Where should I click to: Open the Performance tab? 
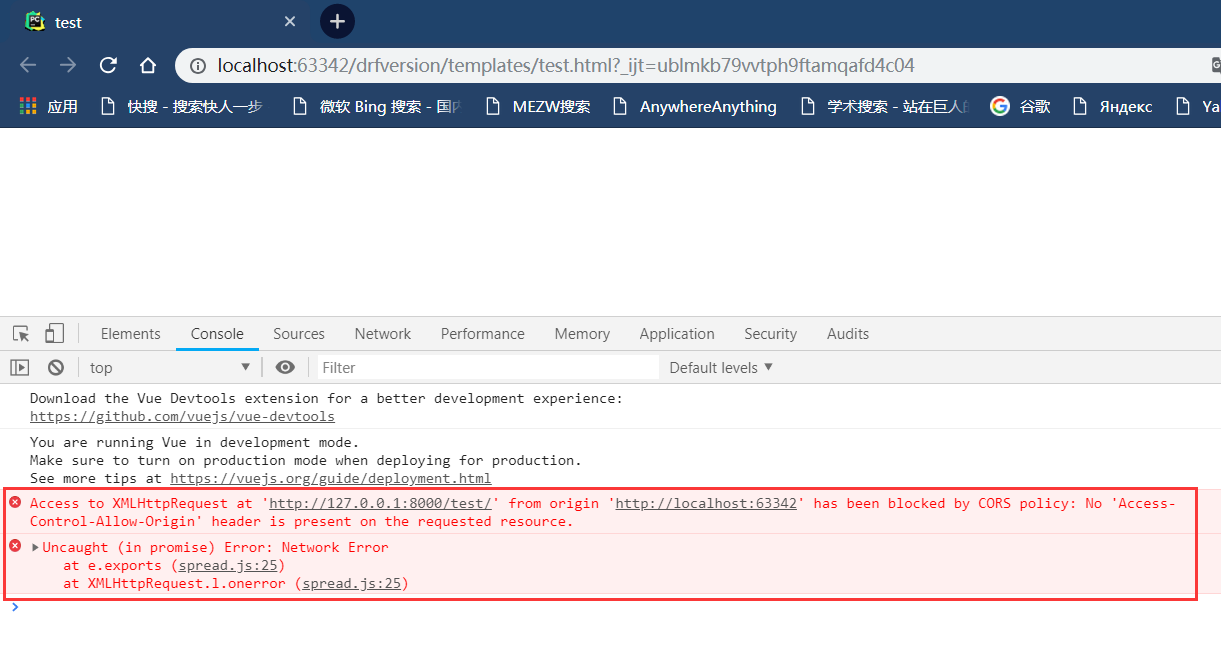(482, 334)
